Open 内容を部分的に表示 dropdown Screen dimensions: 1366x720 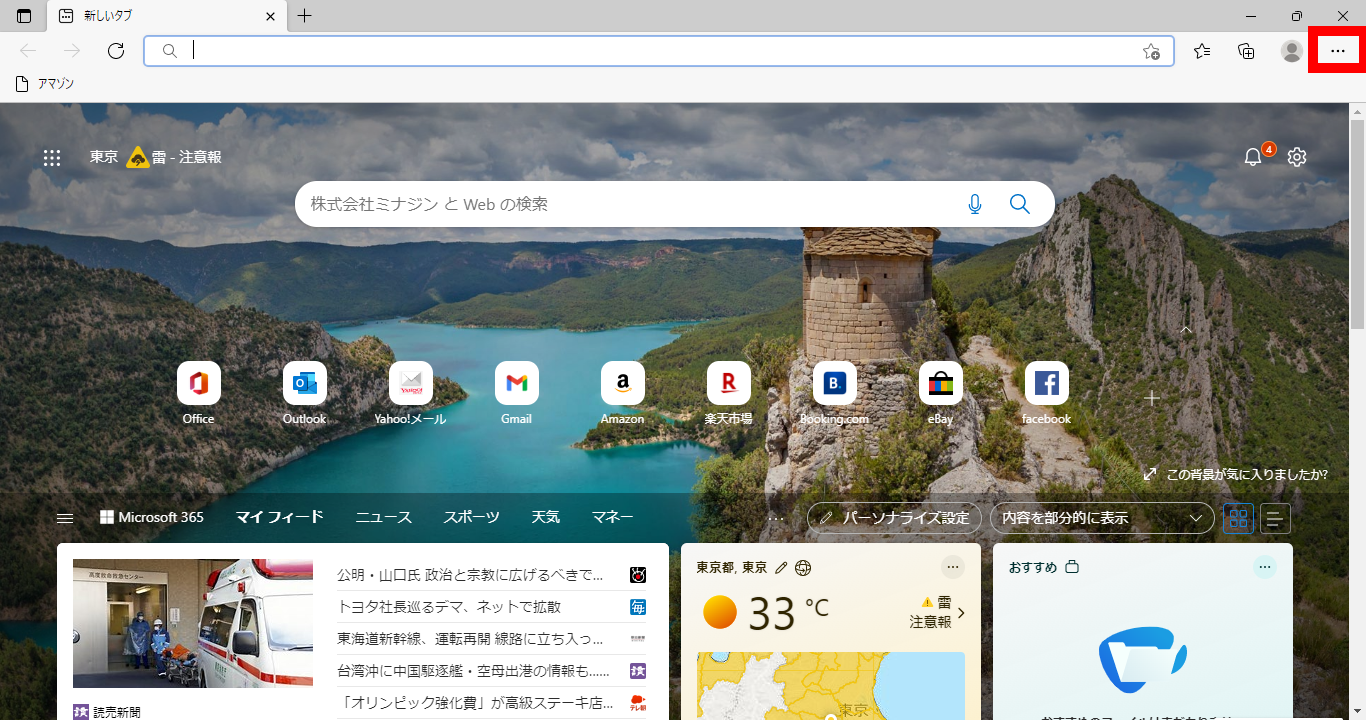point(1102,518)
